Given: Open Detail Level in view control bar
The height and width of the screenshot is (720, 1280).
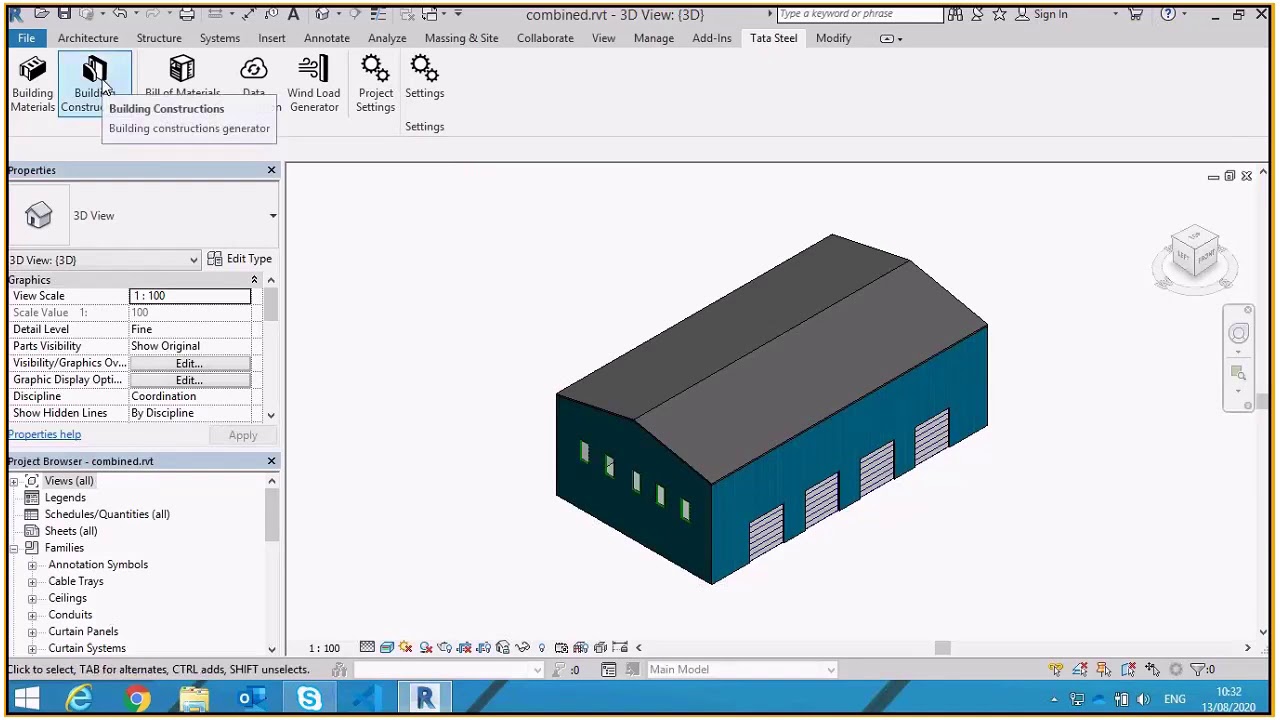Looking at the screenshot, I should [367, 647].
